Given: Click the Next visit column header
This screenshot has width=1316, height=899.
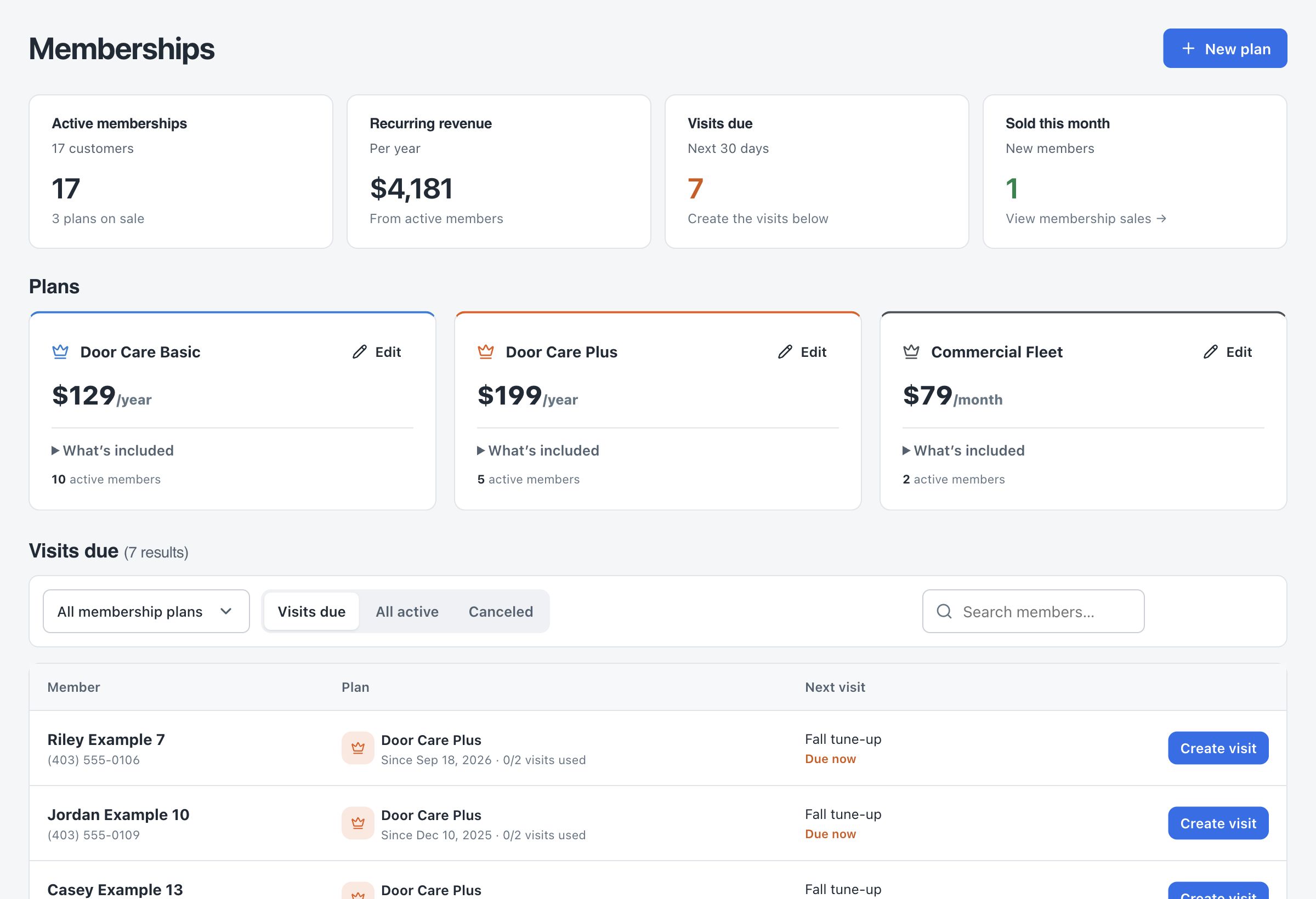Looking at the screenshot, I should [x=835, y=687].
